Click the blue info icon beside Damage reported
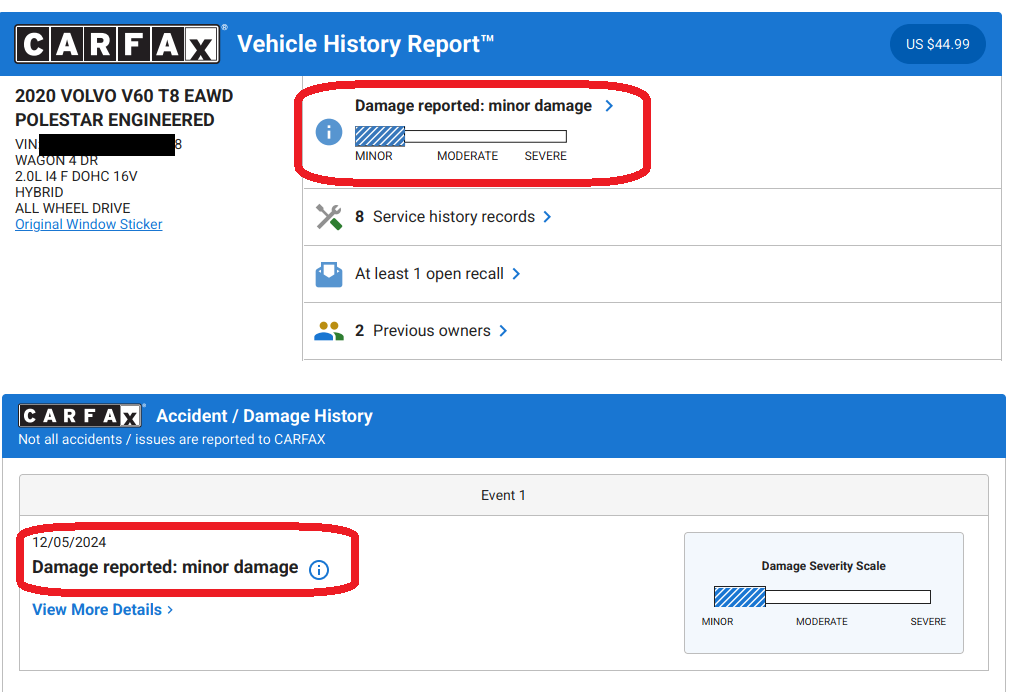The height and width of the screenshot is (692, 1012). 329,132
